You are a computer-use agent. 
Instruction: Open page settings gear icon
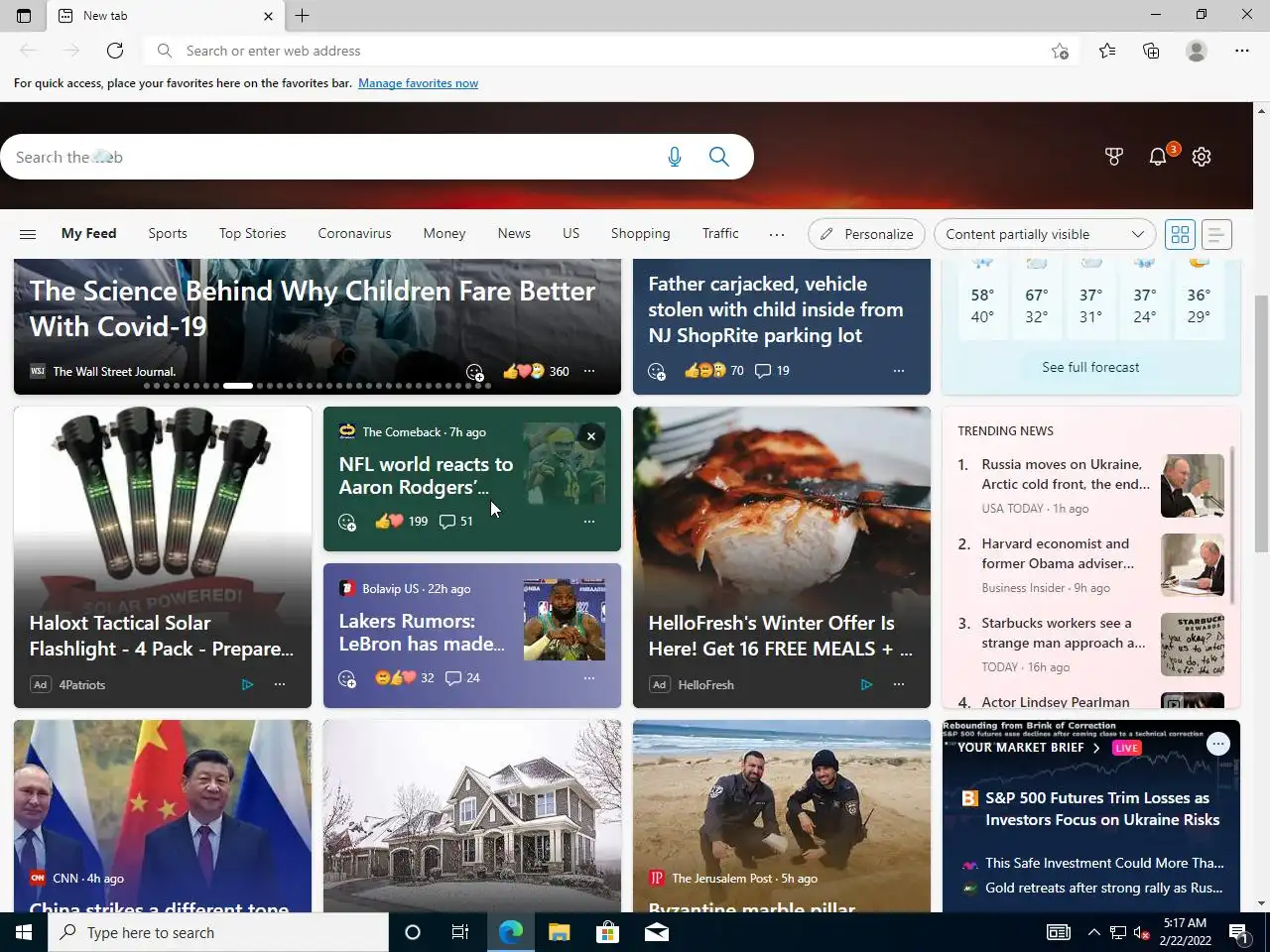click(x=1202, y=157)
